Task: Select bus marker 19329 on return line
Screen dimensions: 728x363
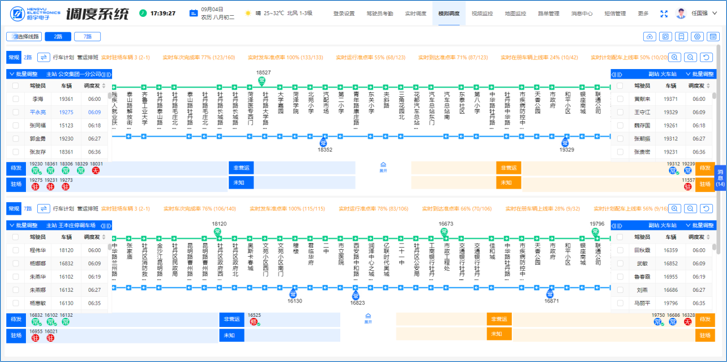Action: [x=566, y=142]
